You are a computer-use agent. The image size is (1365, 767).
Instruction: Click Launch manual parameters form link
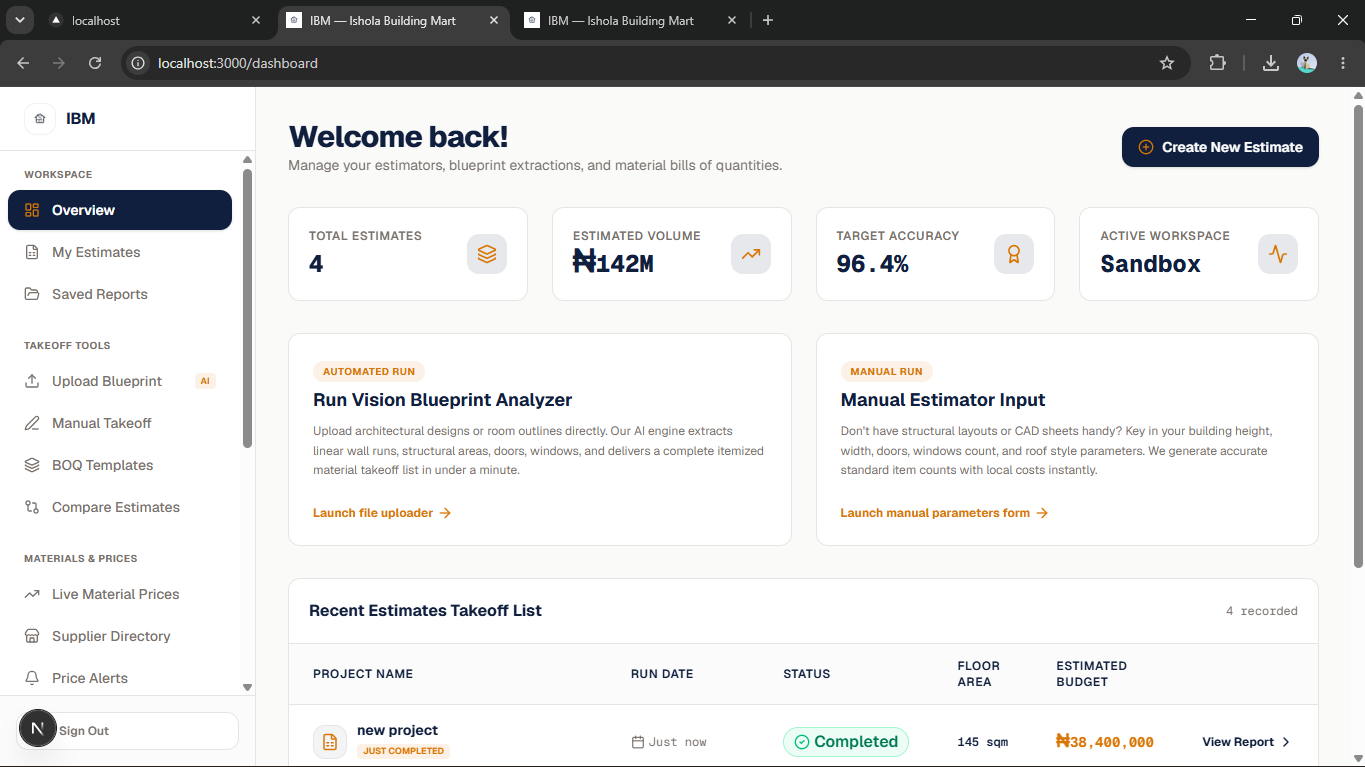tap(944, 513)
